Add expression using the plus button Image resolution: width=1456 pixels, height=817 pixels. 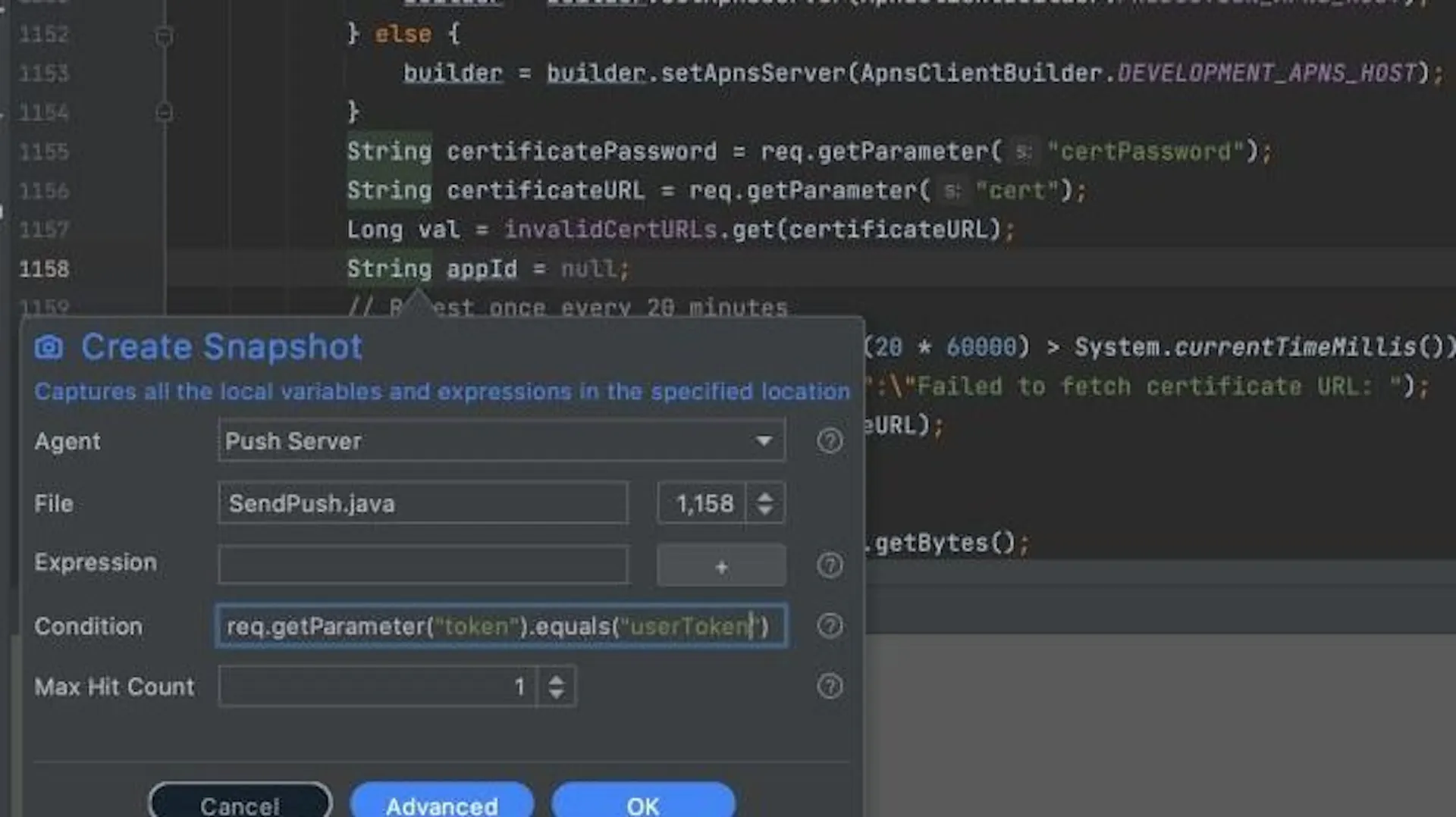pyautogui.click(x=721, y=565)
